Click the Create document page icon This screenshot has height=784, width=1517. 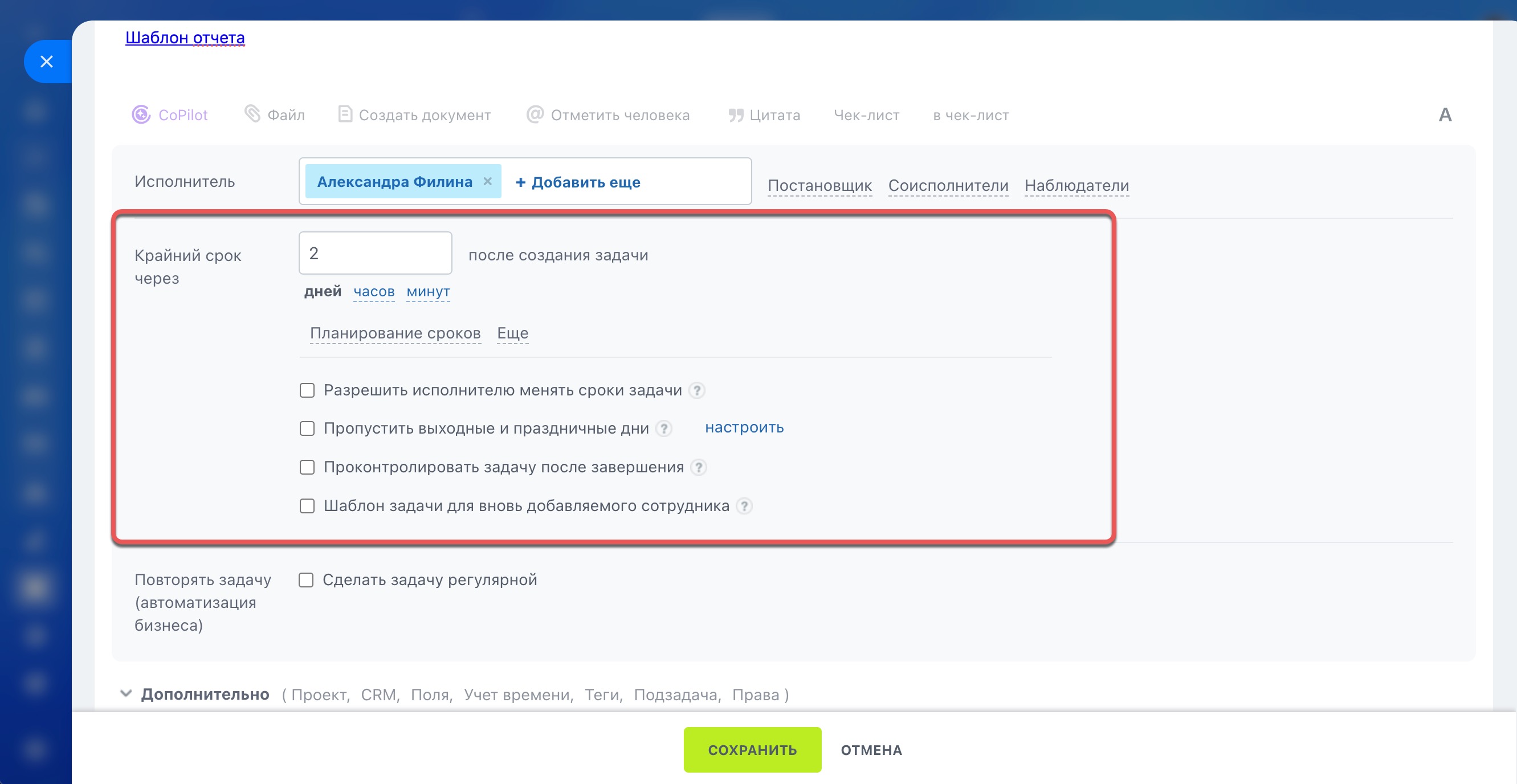coord(345,114)
